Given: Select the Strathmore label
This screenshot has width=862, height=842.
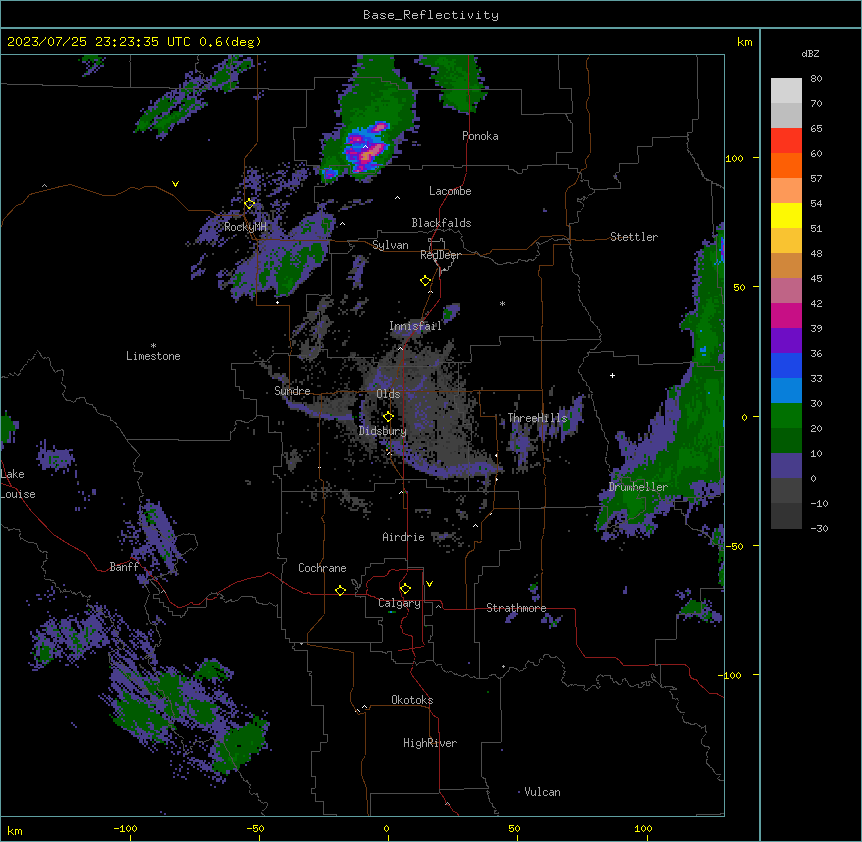Looking at the screenshot, I should coord(516,608).
